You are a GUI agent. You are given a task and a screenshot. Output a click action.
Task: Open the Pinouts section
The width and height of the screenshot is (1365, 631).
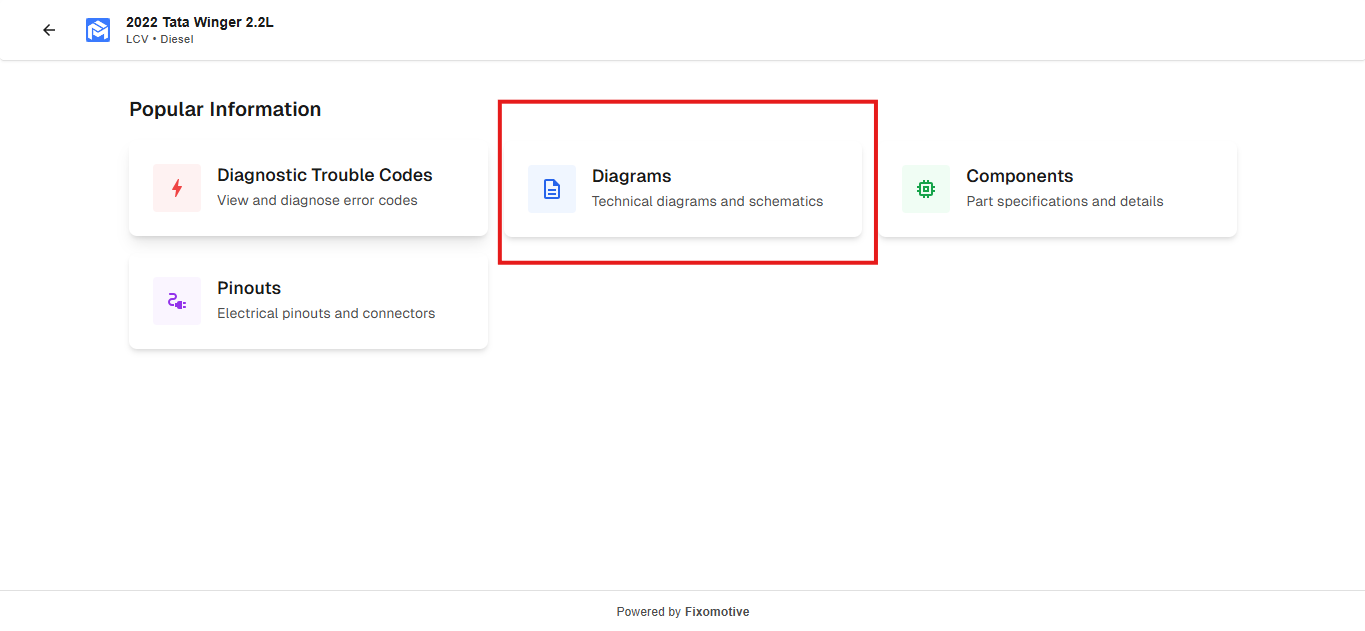tap(249, 288)
